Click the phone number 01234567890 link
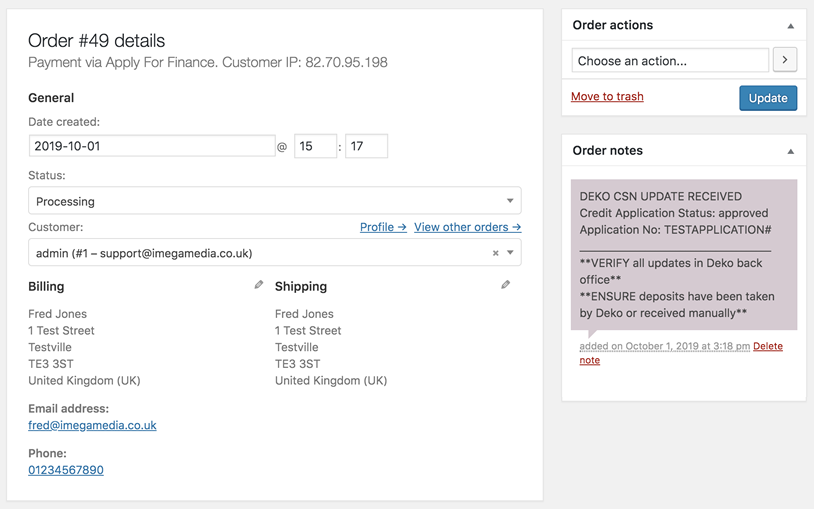 click(66, 470)
